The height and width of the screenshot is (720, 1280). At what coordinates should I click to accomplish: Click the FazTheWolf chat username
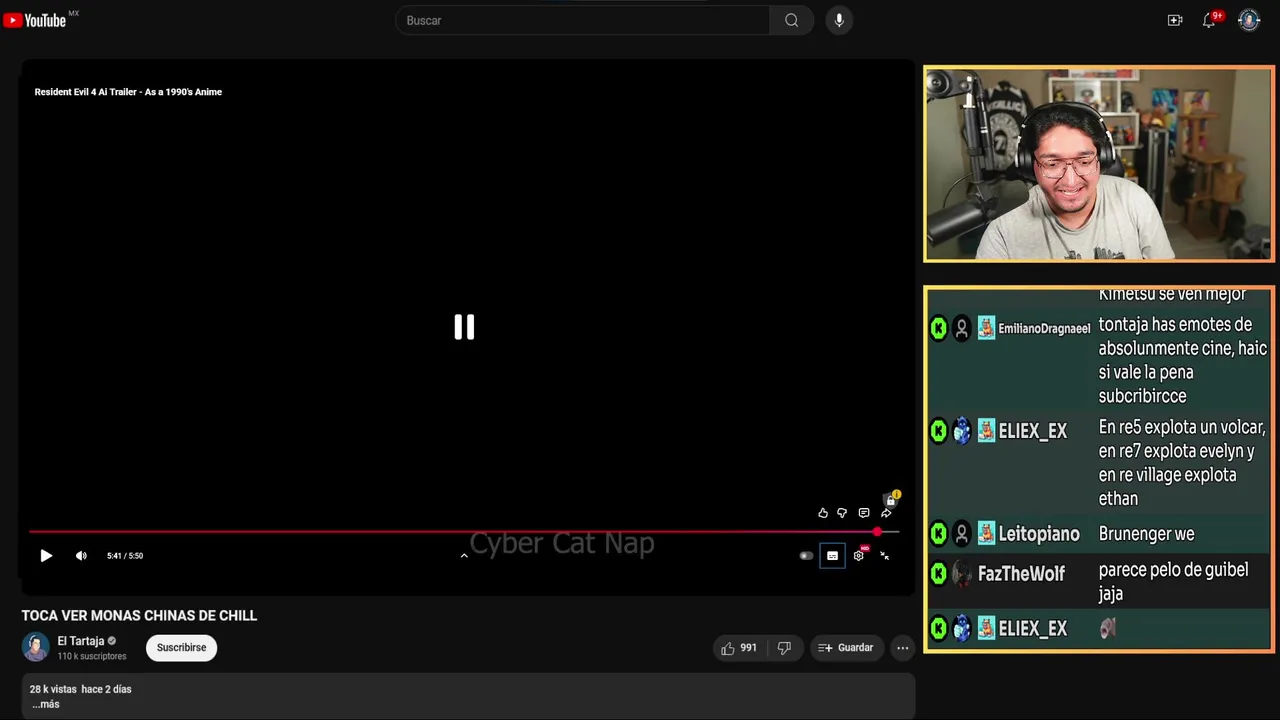pos(1021,574)
